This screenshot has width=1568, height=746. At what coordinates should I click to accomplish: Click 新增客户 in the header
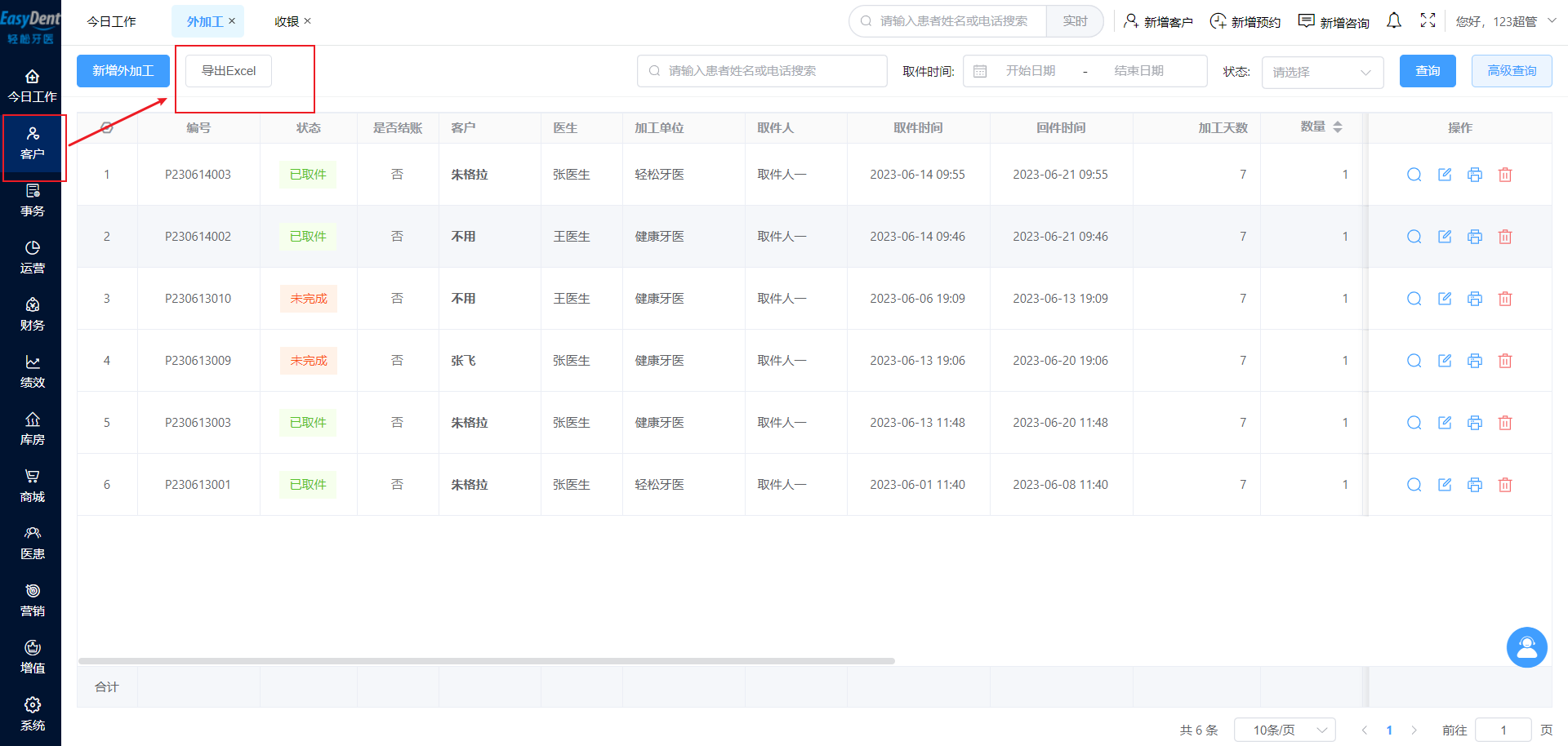coord(1158,21)
